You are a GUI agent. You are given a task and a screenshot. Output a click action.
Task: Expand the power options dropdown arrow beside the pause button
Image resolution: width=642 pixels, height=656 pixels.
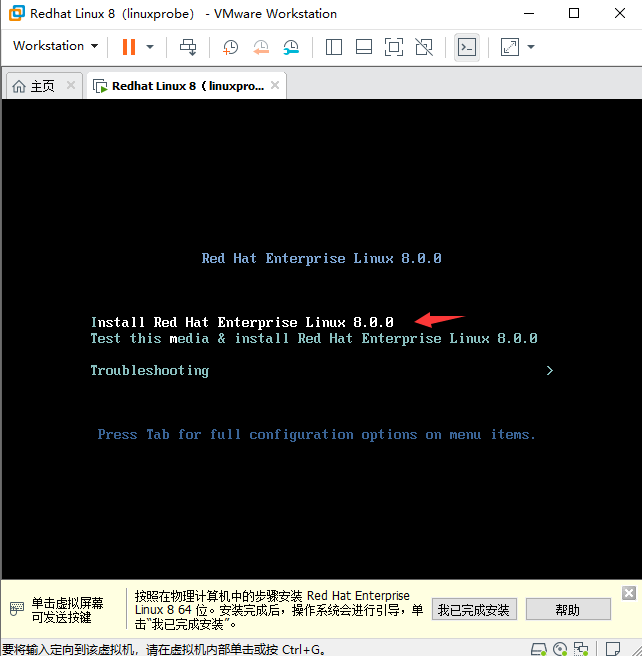tap(150, 46)
